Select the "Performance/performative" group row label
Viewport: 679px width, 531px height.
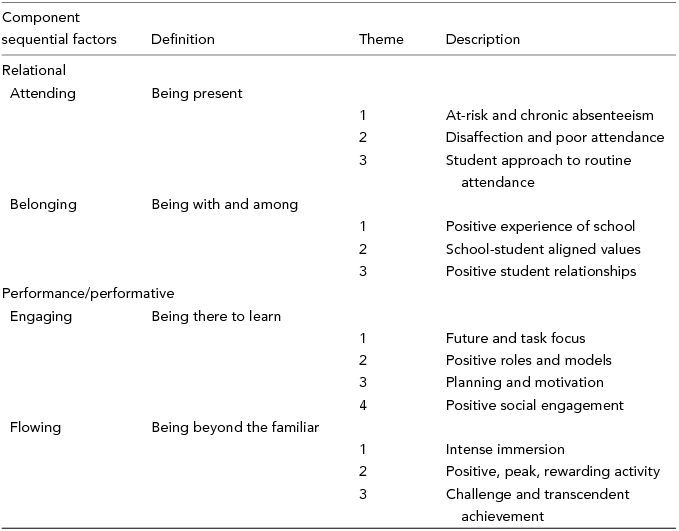88,293
